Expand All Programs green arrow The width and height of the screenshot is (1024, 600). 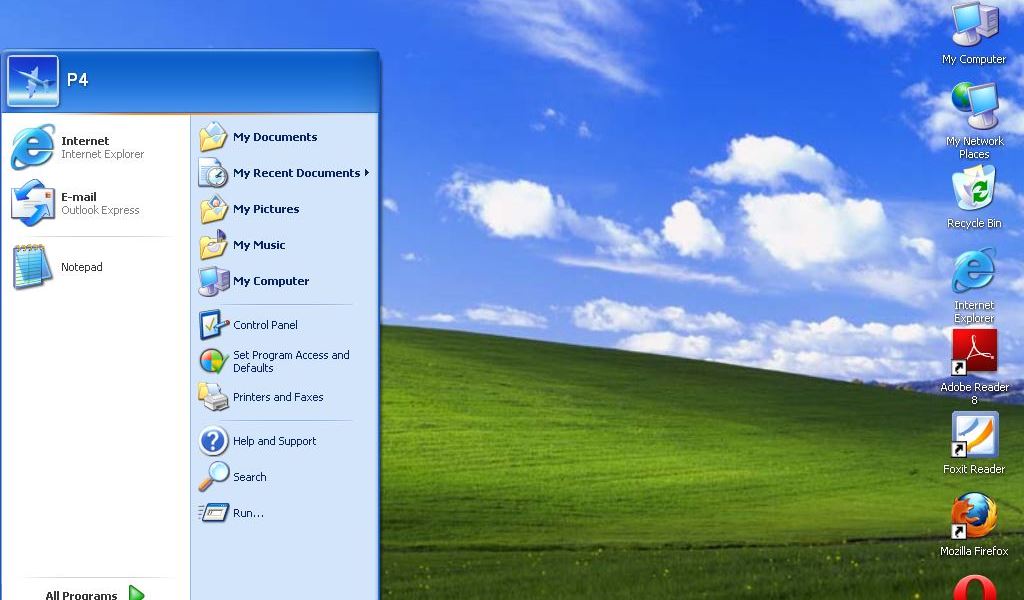coord(136,593)
